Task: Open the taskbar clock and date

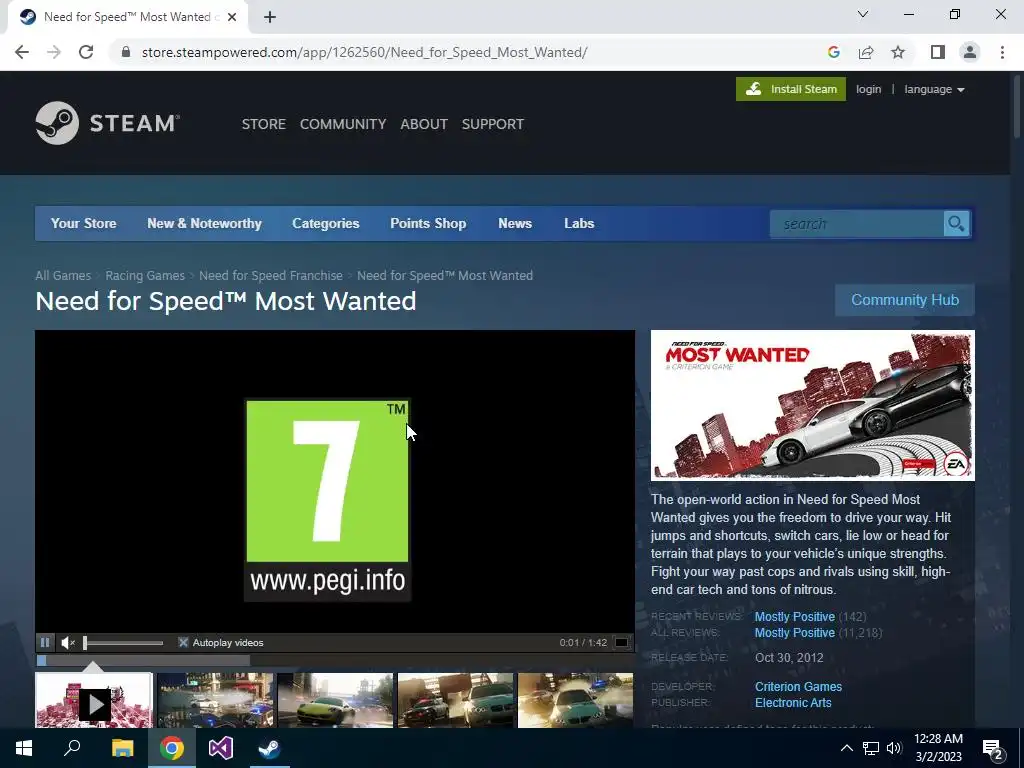Action: 938,748
